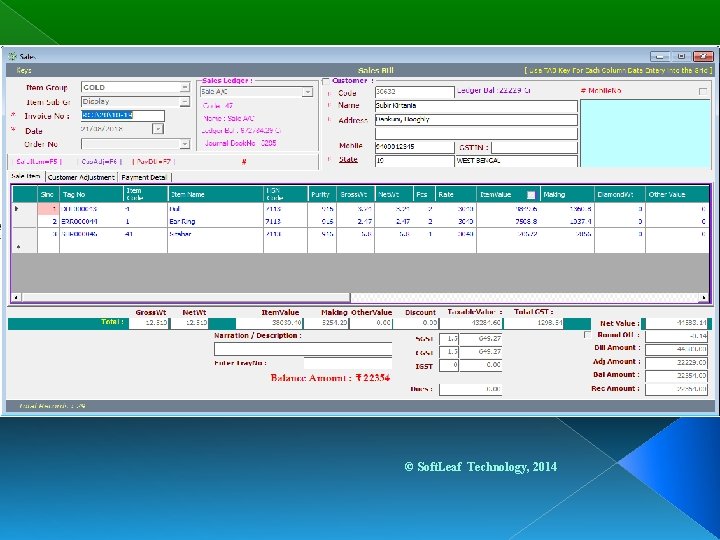Click the Sales window app icon
Image resolution: width=720 pixels, height=540 pixels.
click(x=13, y=56)
